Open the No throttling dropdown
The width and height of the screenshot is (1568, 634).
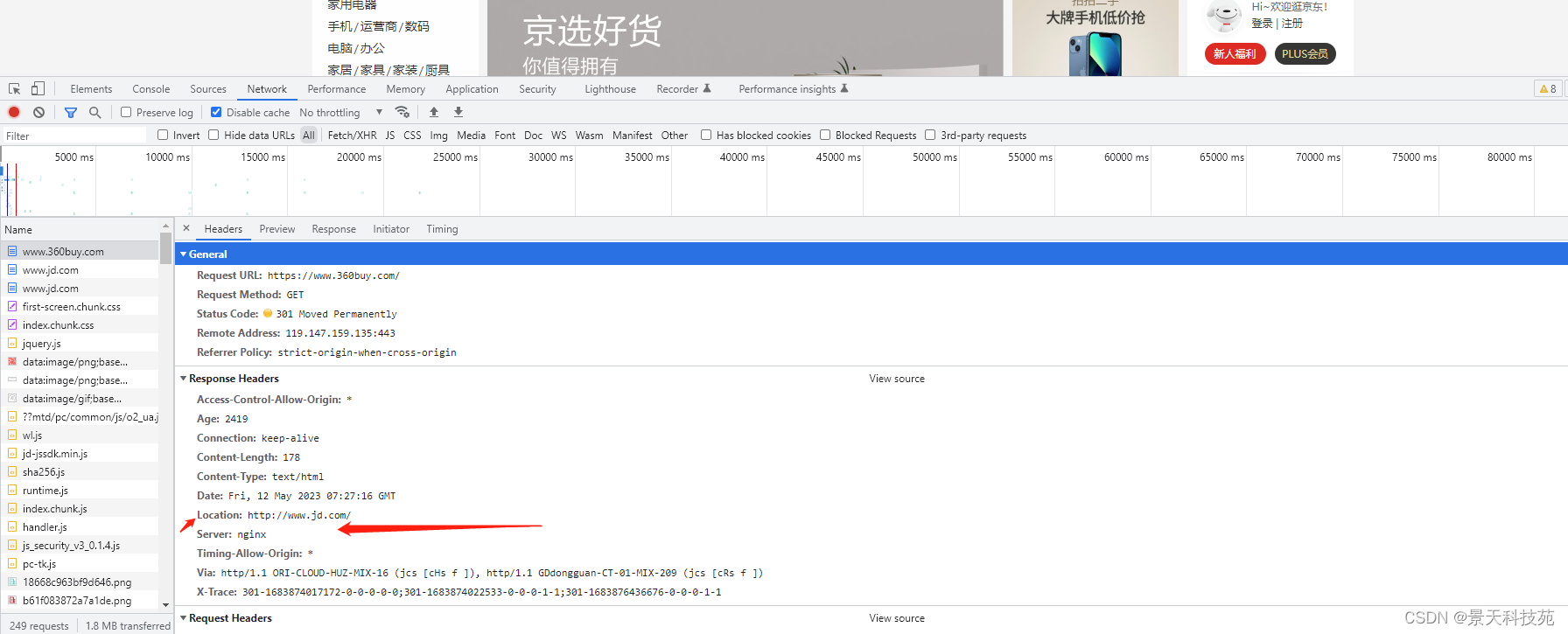click(x=341, y=113)
